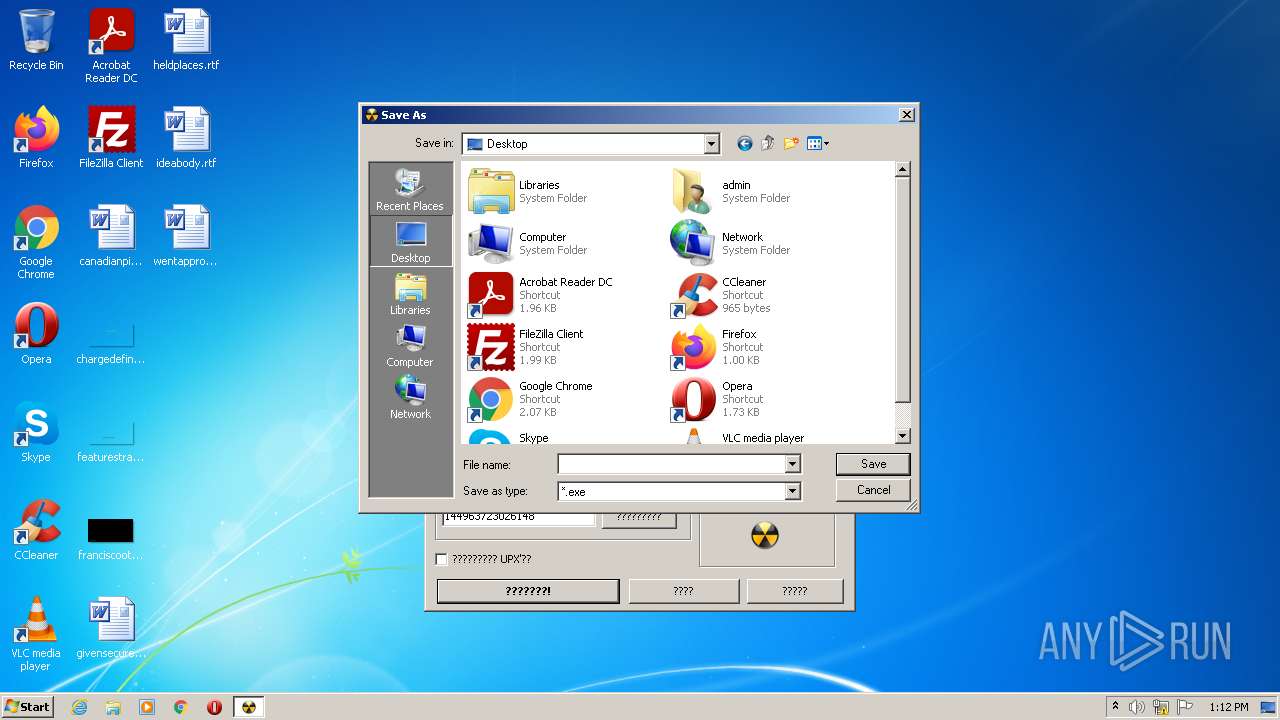The width and height of the screenshot is (1280, 720).
Task: Click the ???? button in background window
Action: coord(683,591)
